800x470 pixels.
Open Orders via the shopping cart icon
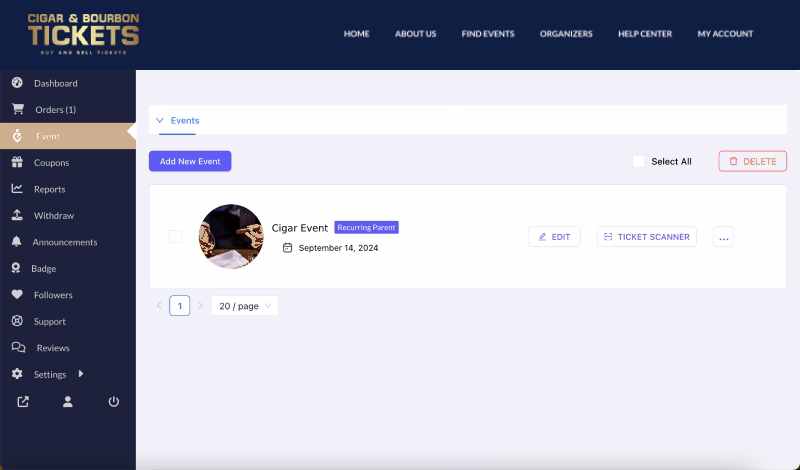[x=17, y=109]
